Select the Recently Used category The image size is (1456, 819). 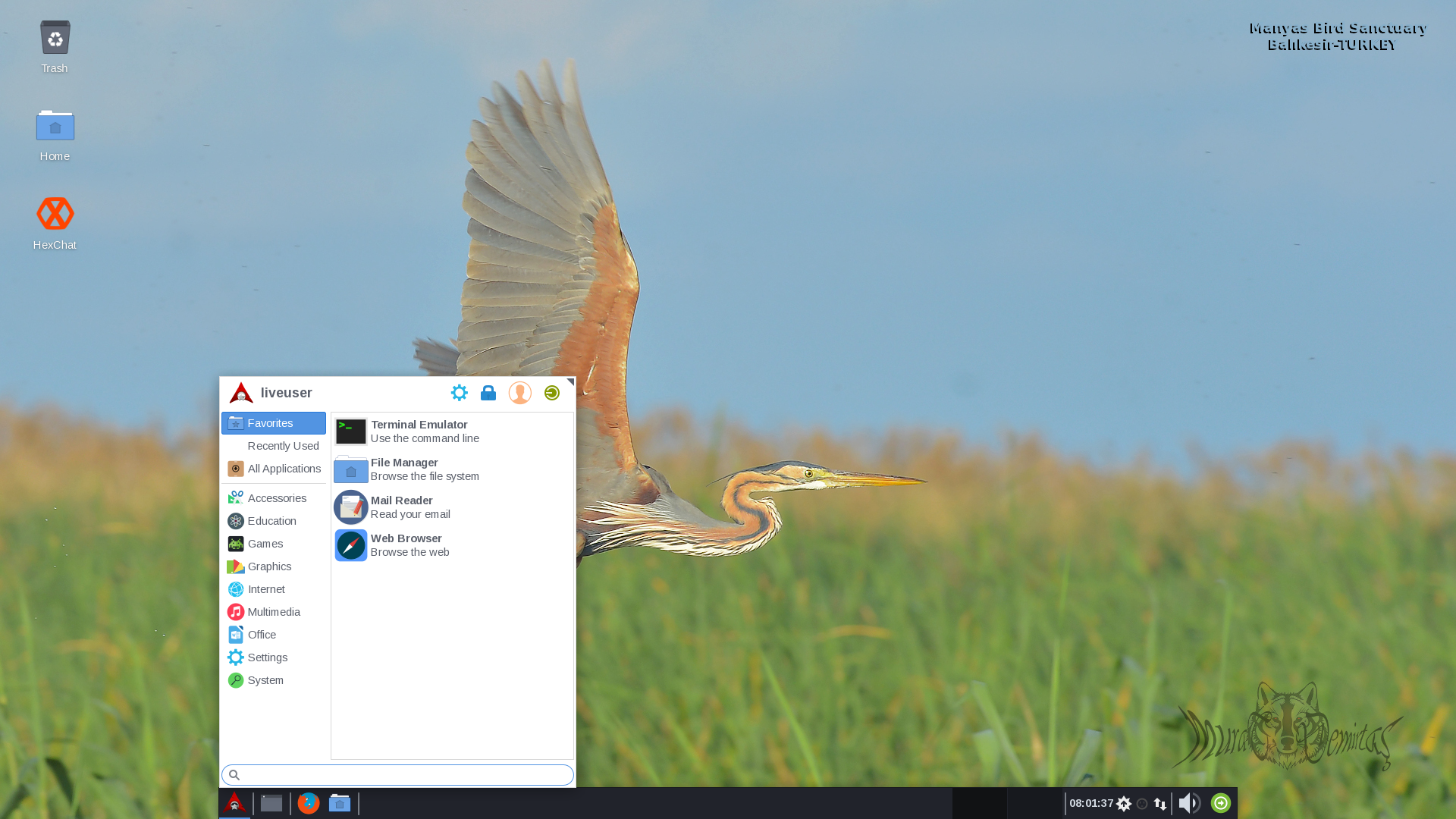[x=274, y=446]
